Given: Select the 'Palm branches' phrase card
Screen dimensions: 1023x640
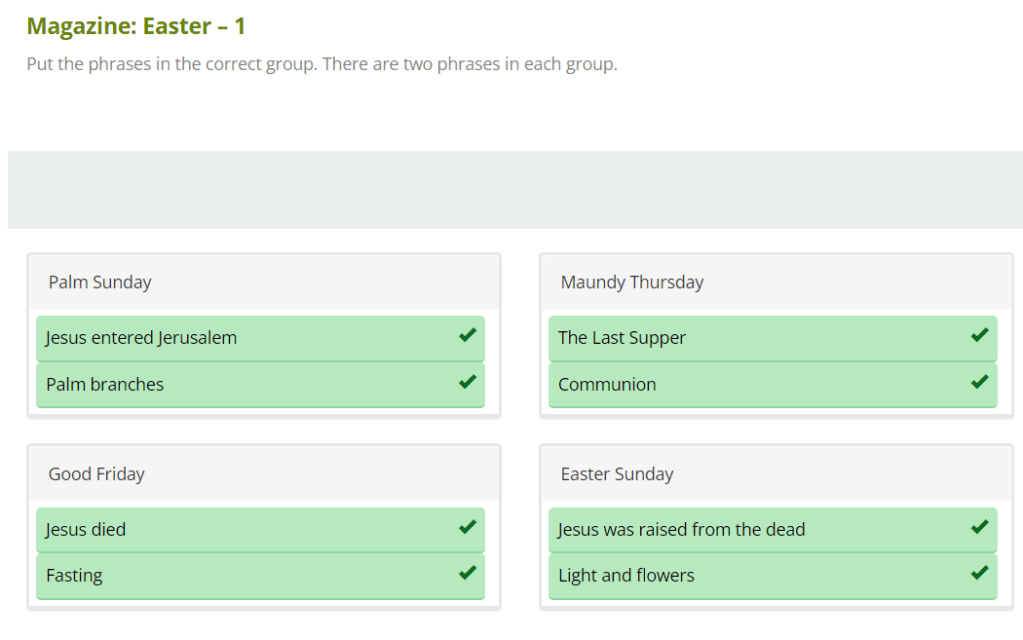Looking at the screenshot, I should [105, 385].
